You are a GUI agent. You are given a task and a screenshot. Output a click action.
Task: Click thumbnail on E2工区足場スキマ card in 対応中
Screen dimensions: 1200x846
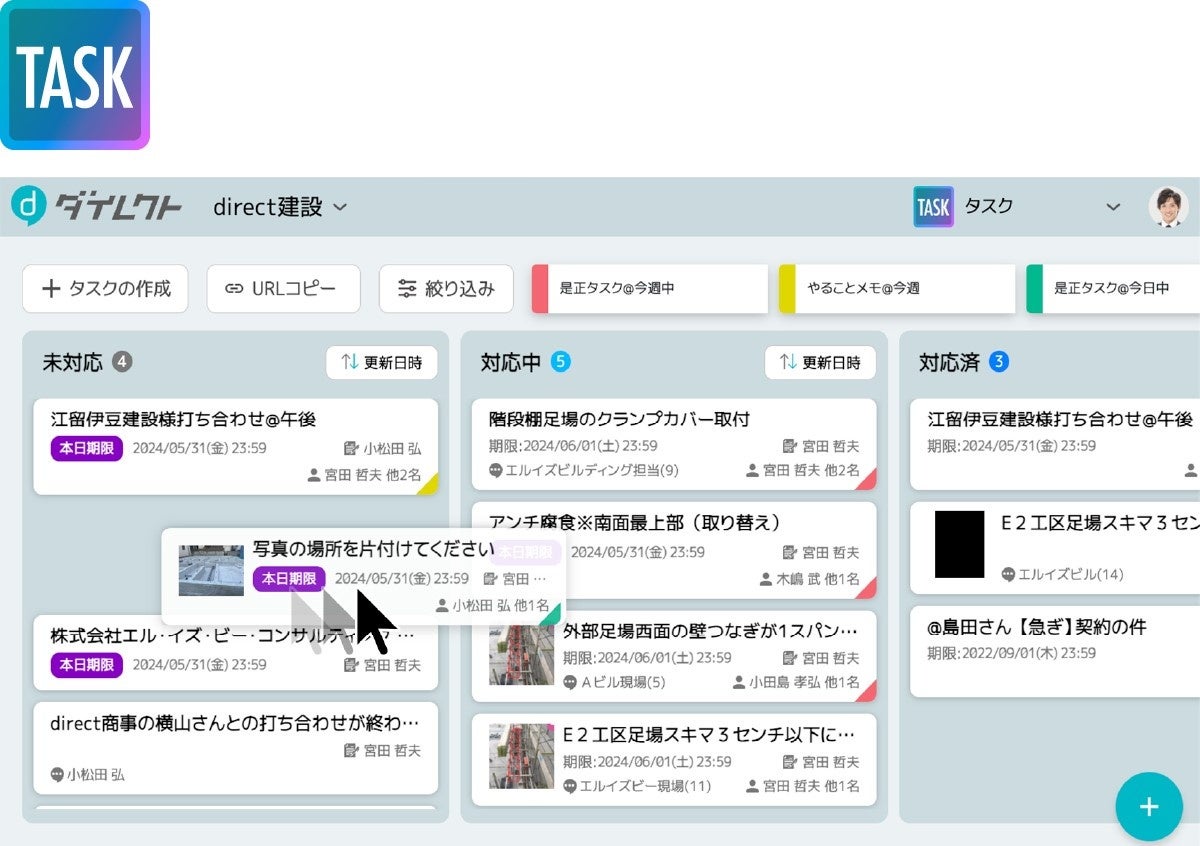[x=521, y=756]
